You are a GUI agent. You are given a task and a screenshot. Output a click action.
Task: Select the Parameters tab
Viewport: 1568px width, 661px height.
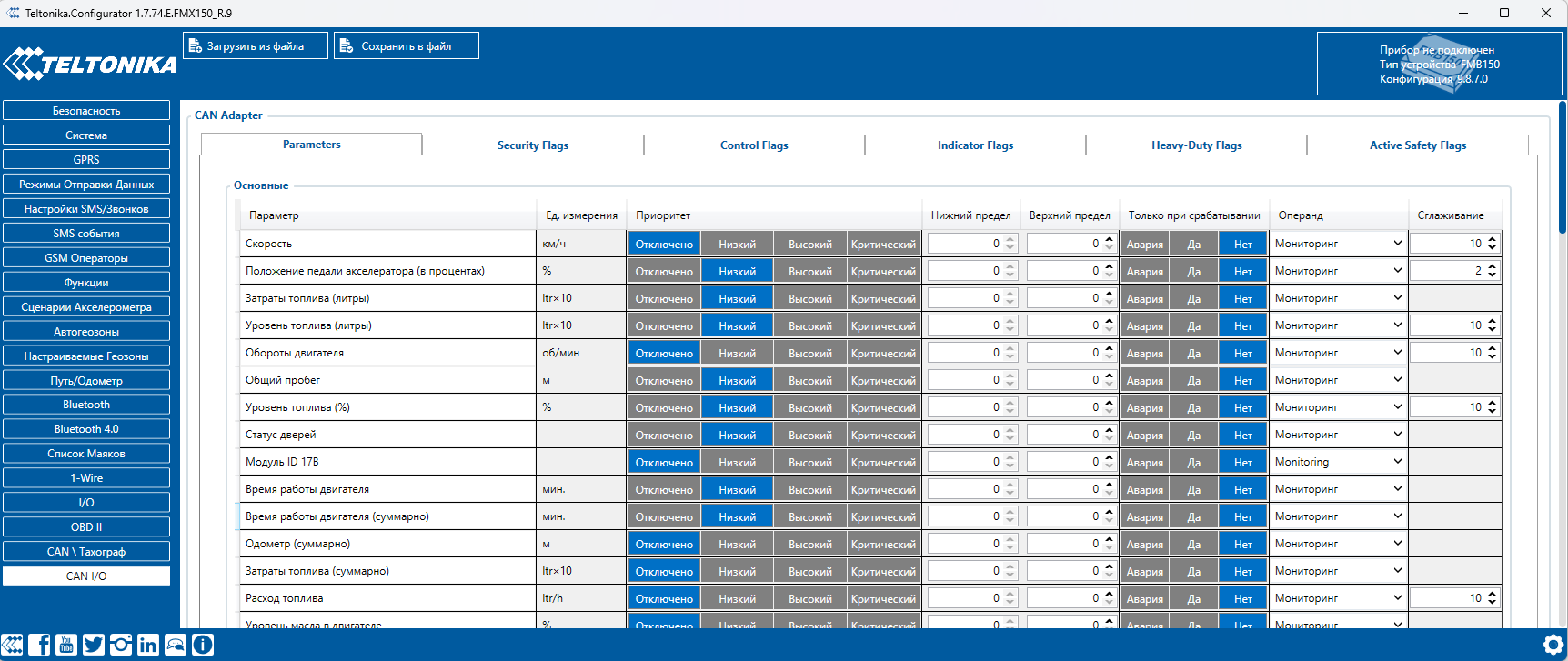pyautogui.click(x=311, y=145)
